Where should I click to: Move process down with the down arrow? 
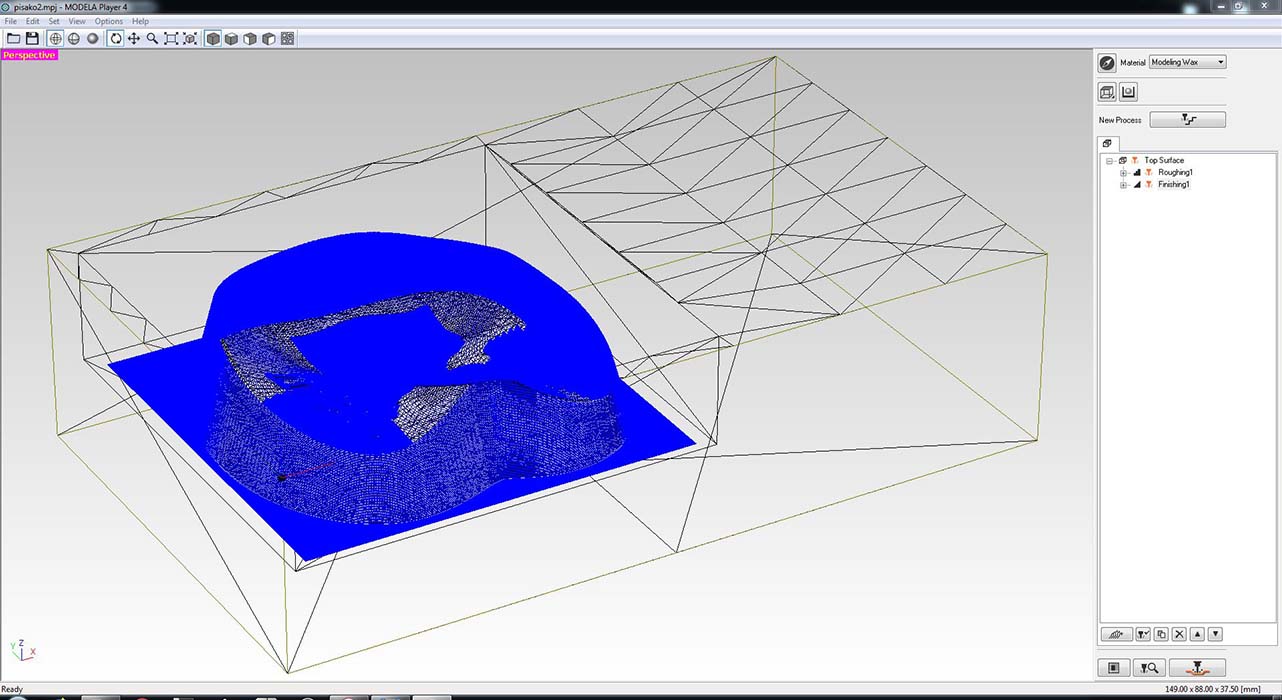click(1215, 634)
